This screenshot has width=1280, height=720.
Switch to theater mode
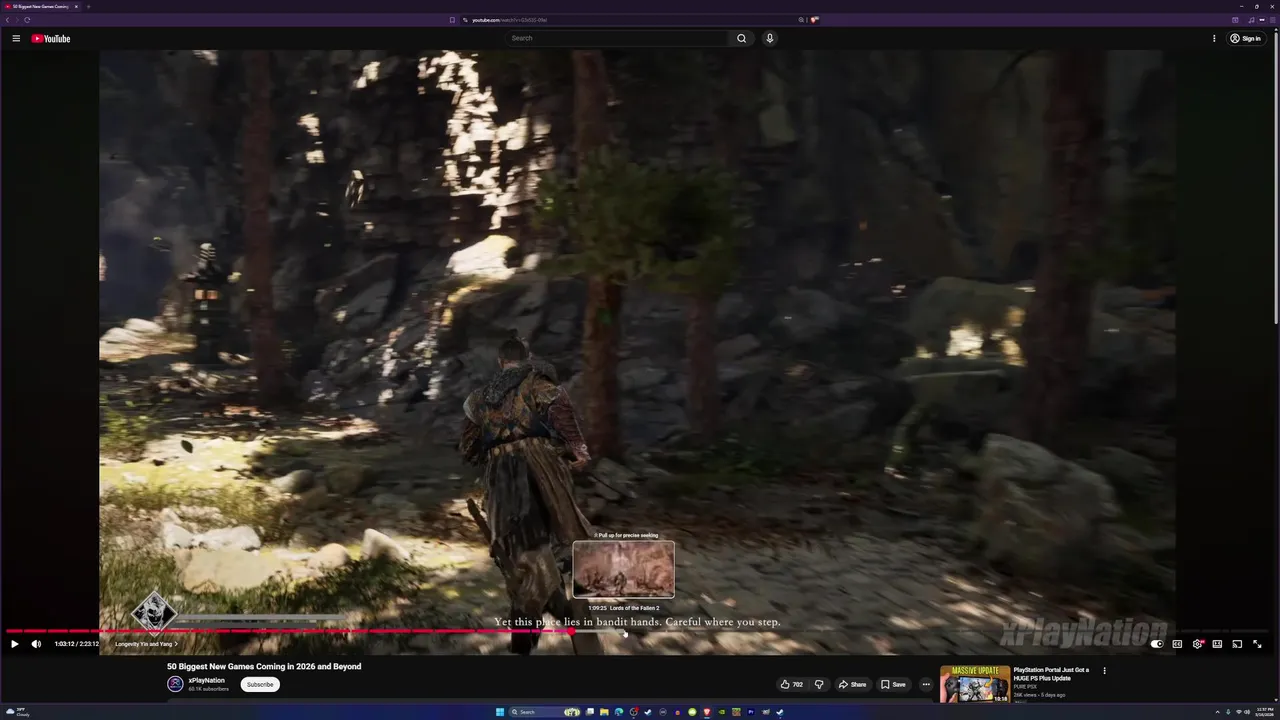coord(1217,644)
